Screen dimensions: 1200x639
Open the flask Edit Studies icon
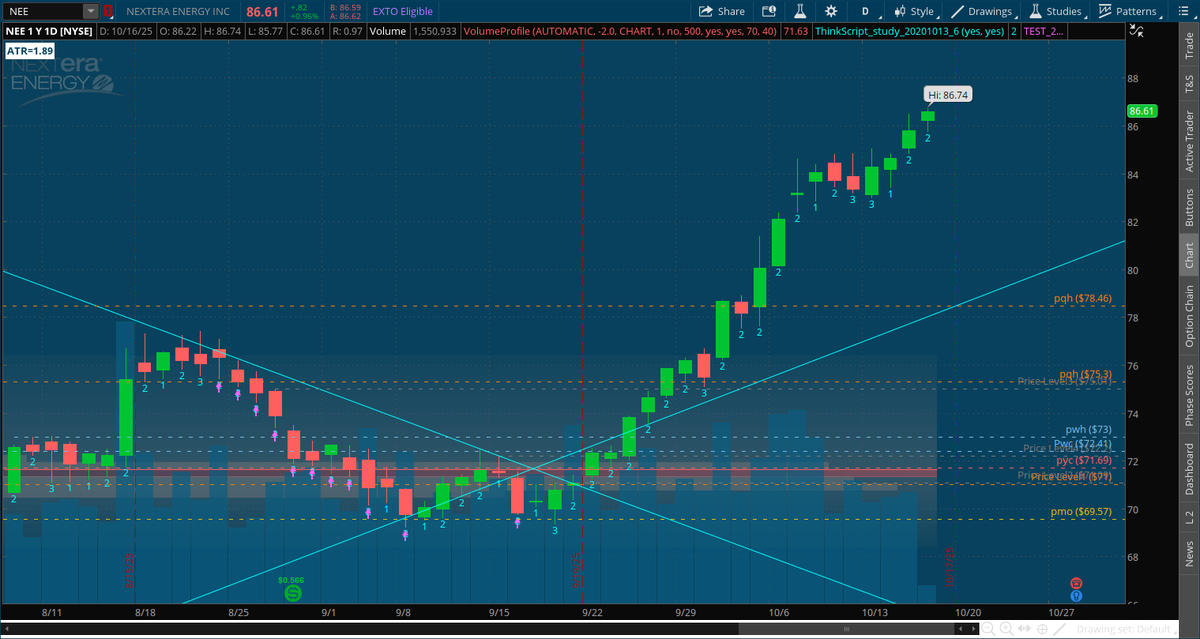tap(800, 12)
